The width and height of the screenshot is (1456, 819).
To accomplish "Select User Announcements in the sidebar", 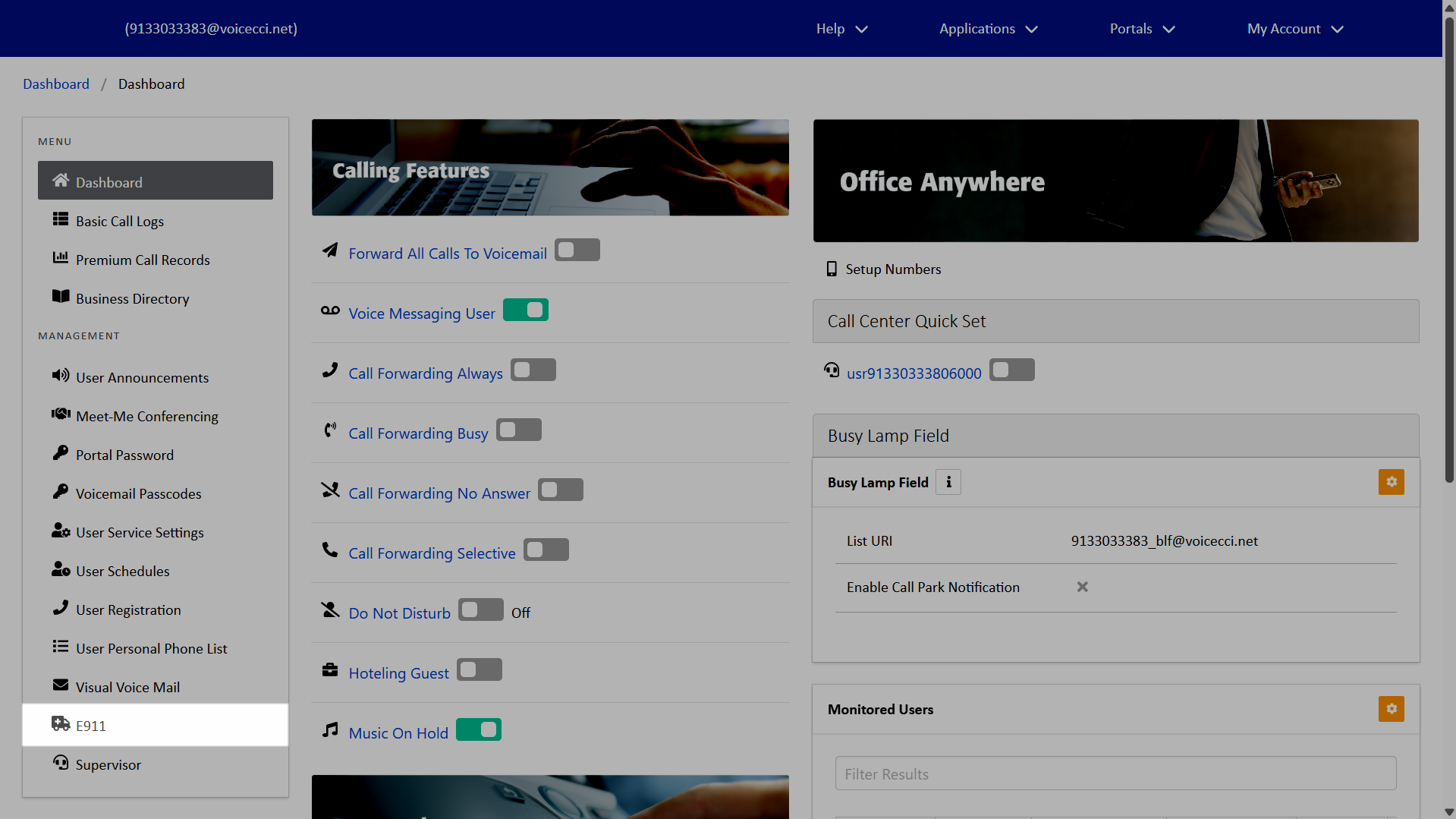I will 142,378.
